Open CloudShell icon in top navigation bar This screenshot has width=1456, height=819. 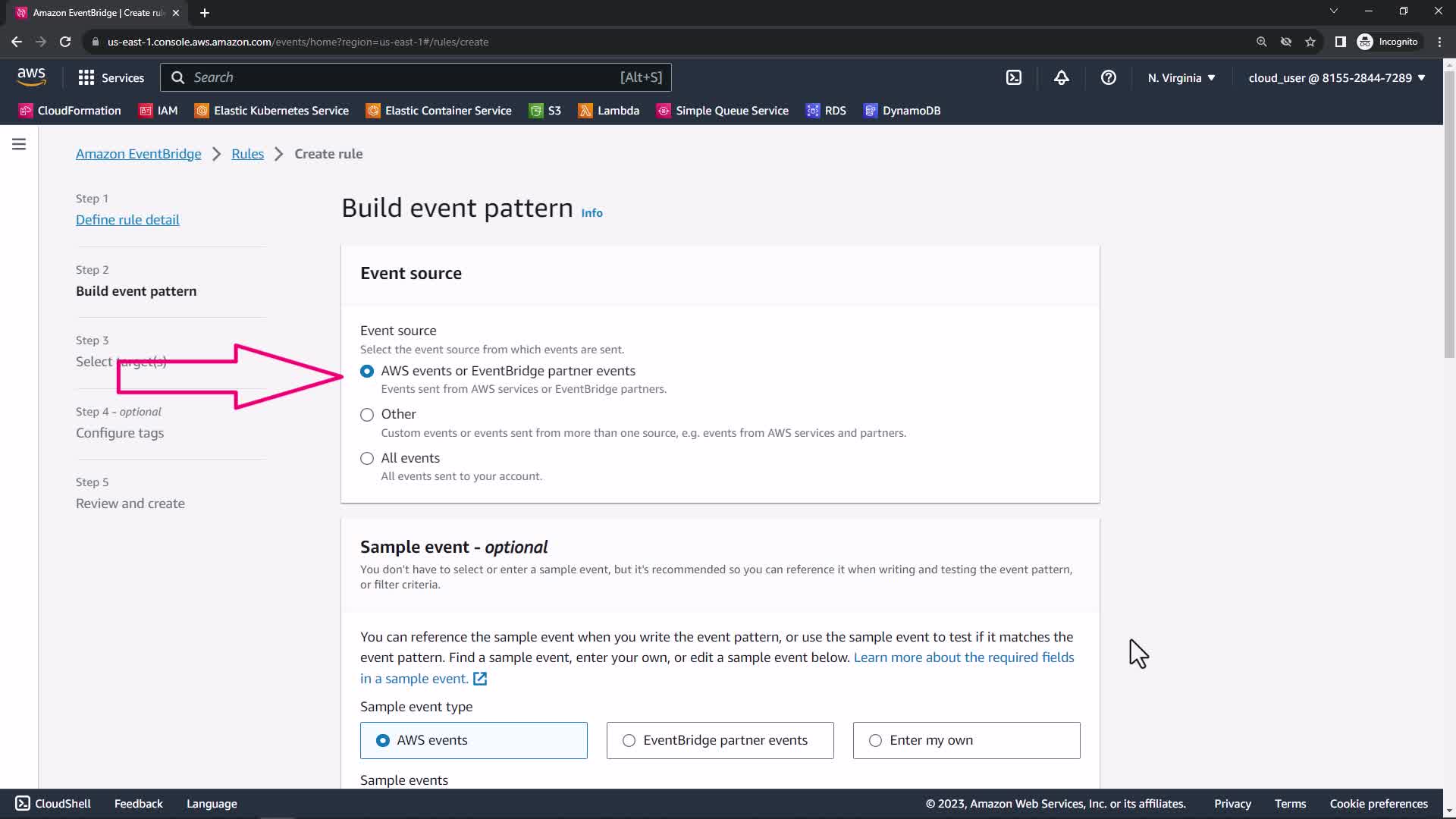pos(1014,77)
